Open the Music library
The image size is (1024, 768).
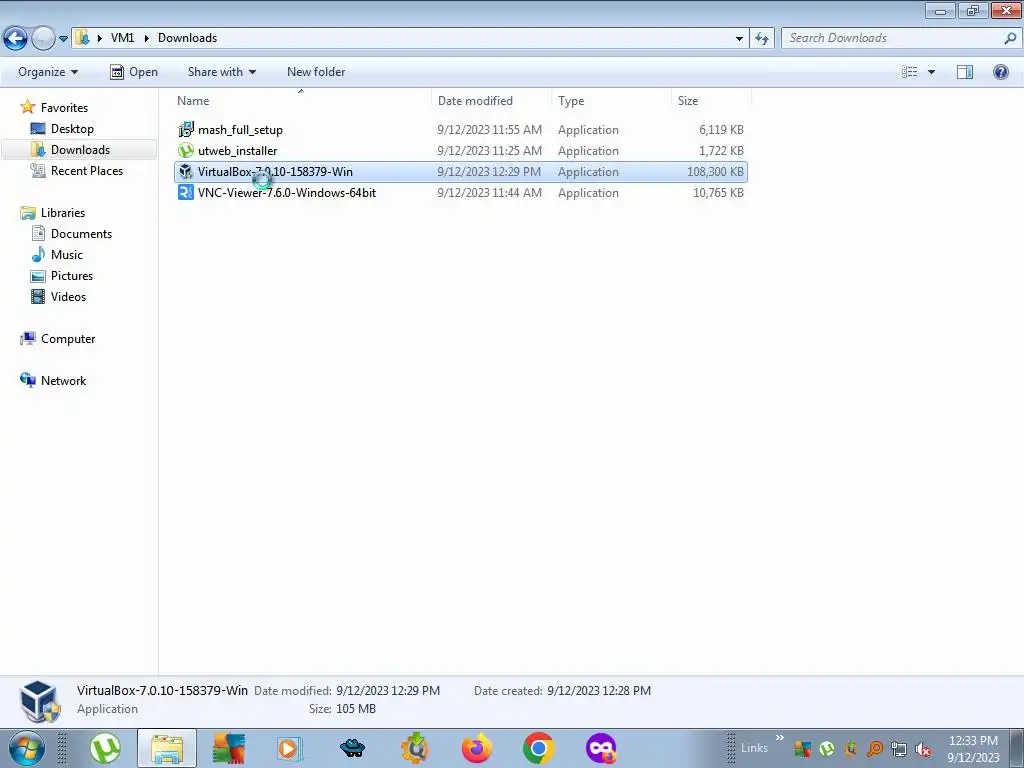pos(67,255)
